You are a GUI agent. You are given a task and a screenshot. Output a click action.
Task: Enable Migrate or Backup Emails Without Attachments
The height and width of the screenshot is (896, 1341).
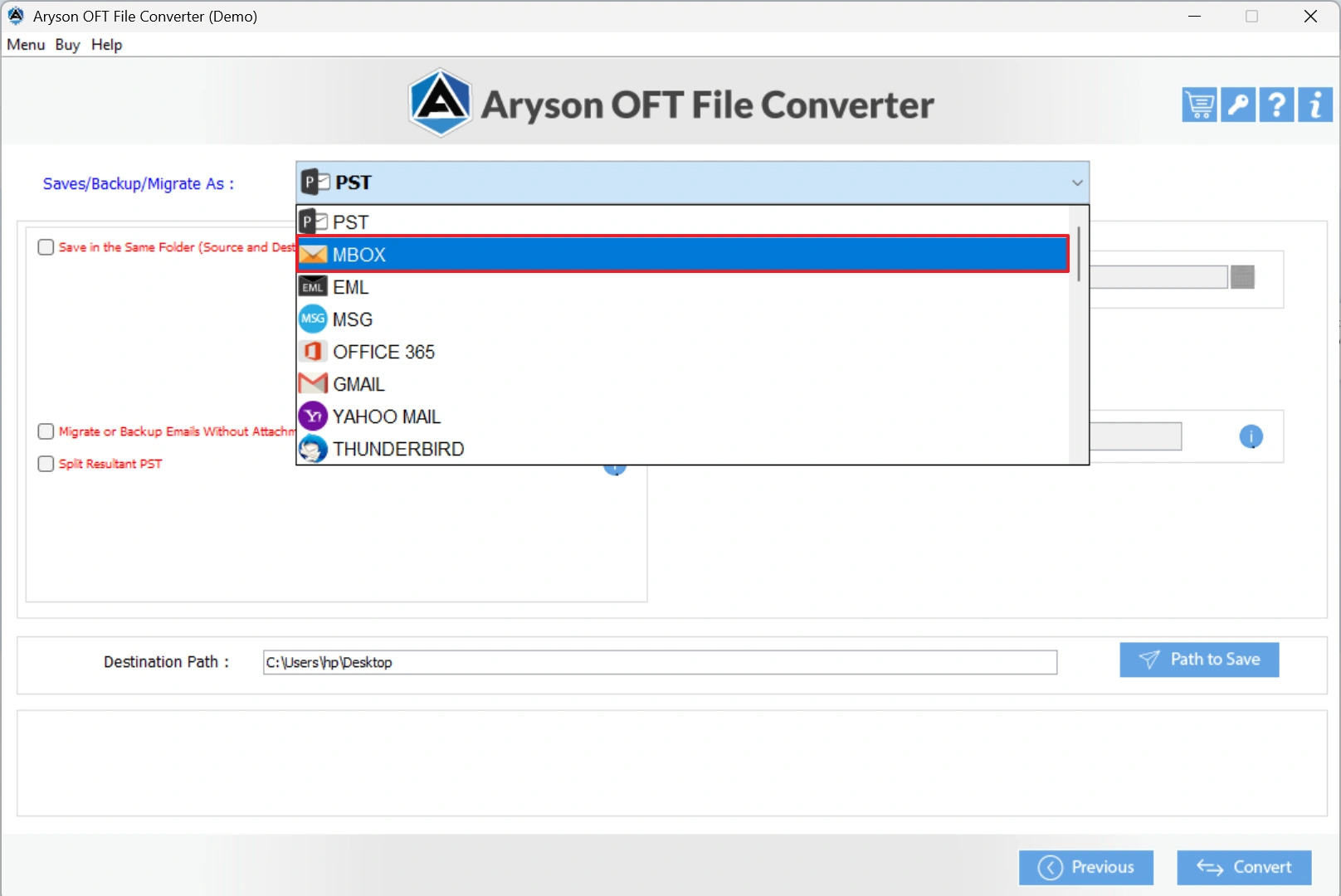pyautogui.click(x=46, y=431)
